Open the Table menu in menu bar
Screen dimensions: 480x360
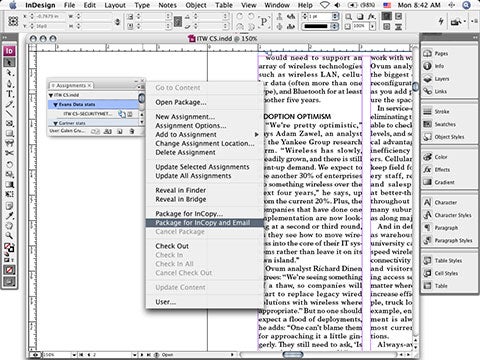tap(224, 5)
